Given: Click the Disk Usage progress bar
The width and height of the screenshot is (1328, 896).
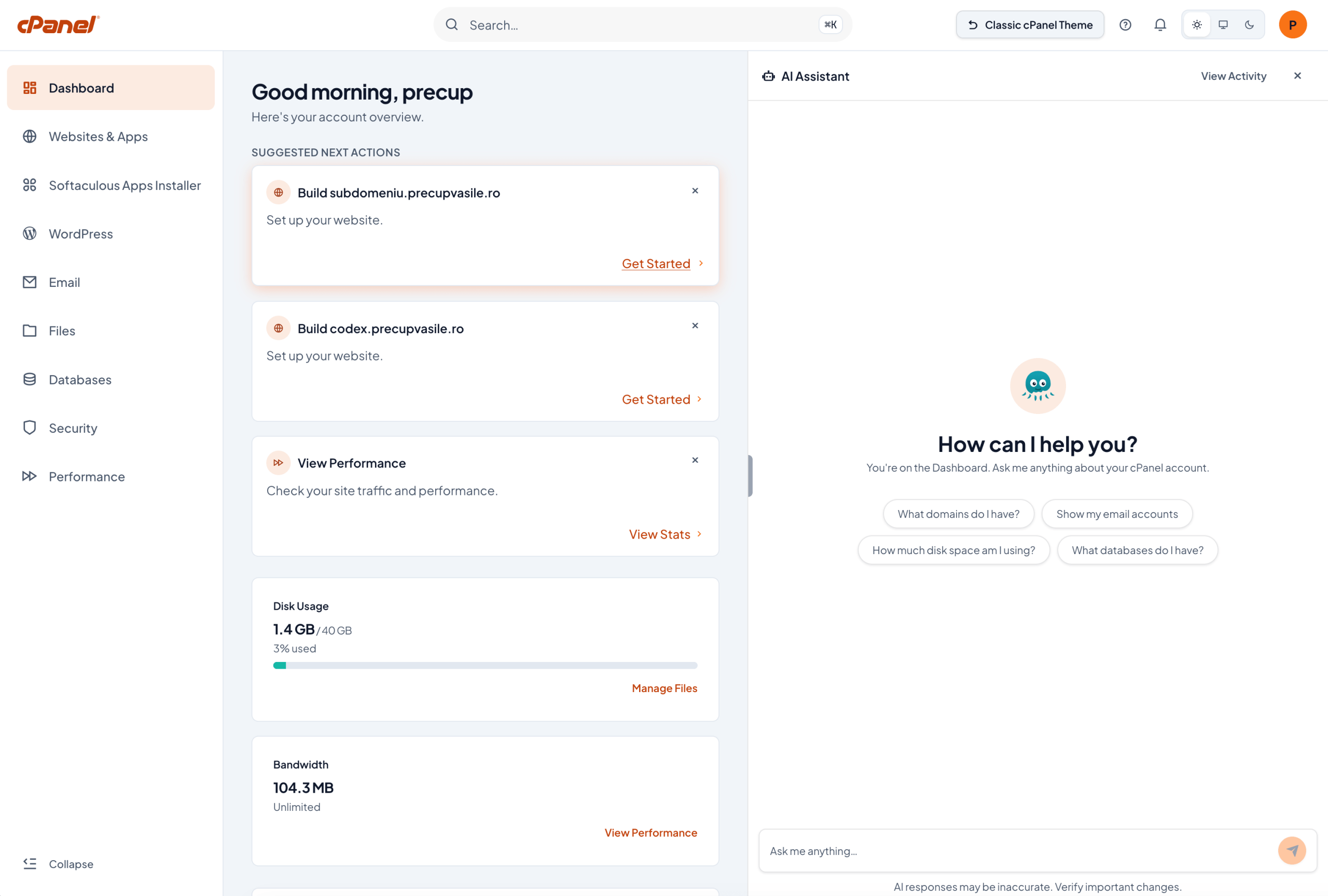Looking at the screenshot, I should tap(485, 665).
